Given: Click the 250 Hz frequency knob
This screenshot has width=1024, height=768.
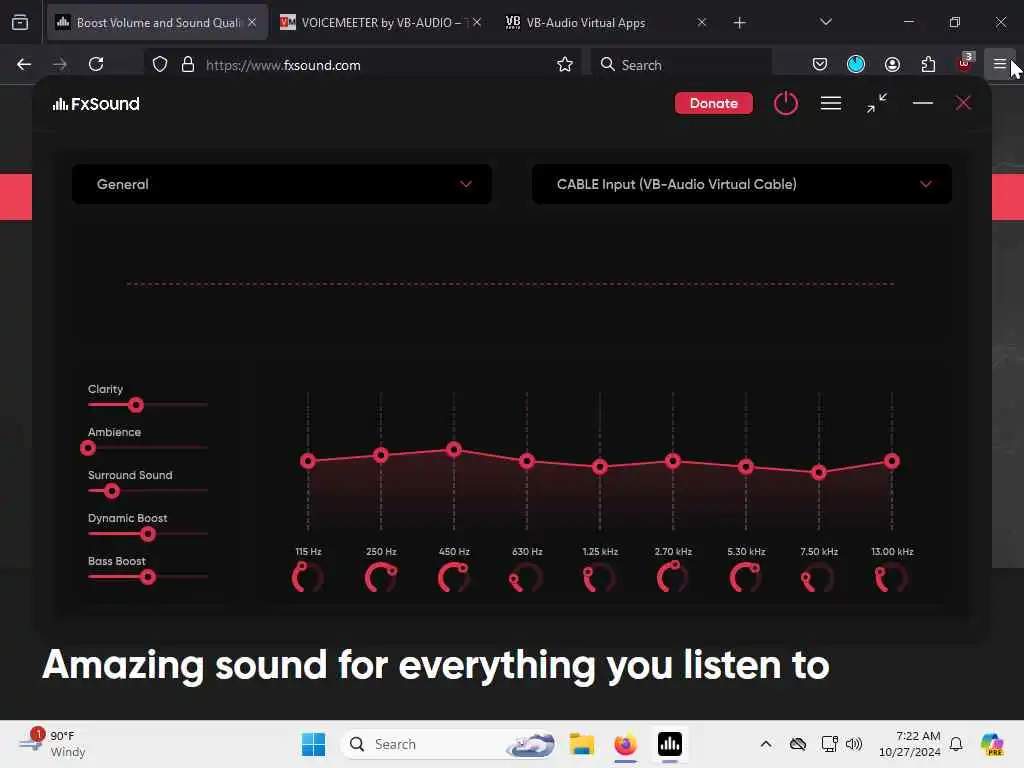Looking at the screenshot, I should (381, 578).
